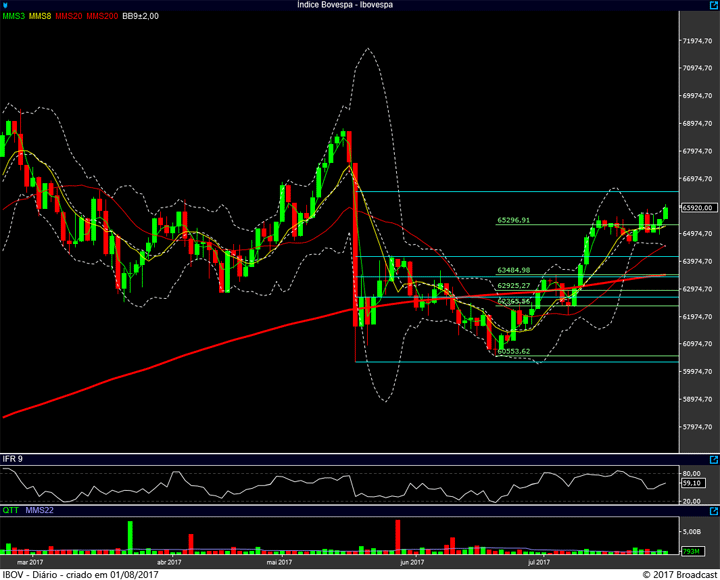Pop out the IFR 9 indicator panel
Viewport: 720px width, 580px height.
[x=714, y=460]
